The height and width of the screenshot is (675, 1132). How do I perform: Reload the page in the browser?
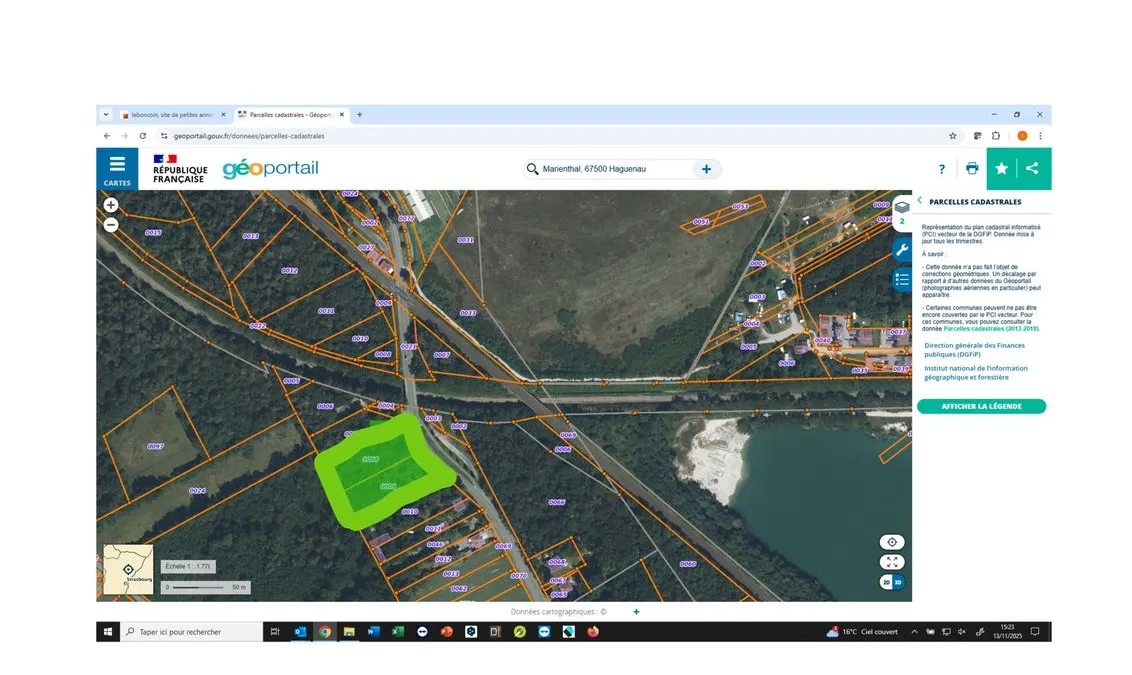coord(143,136)
